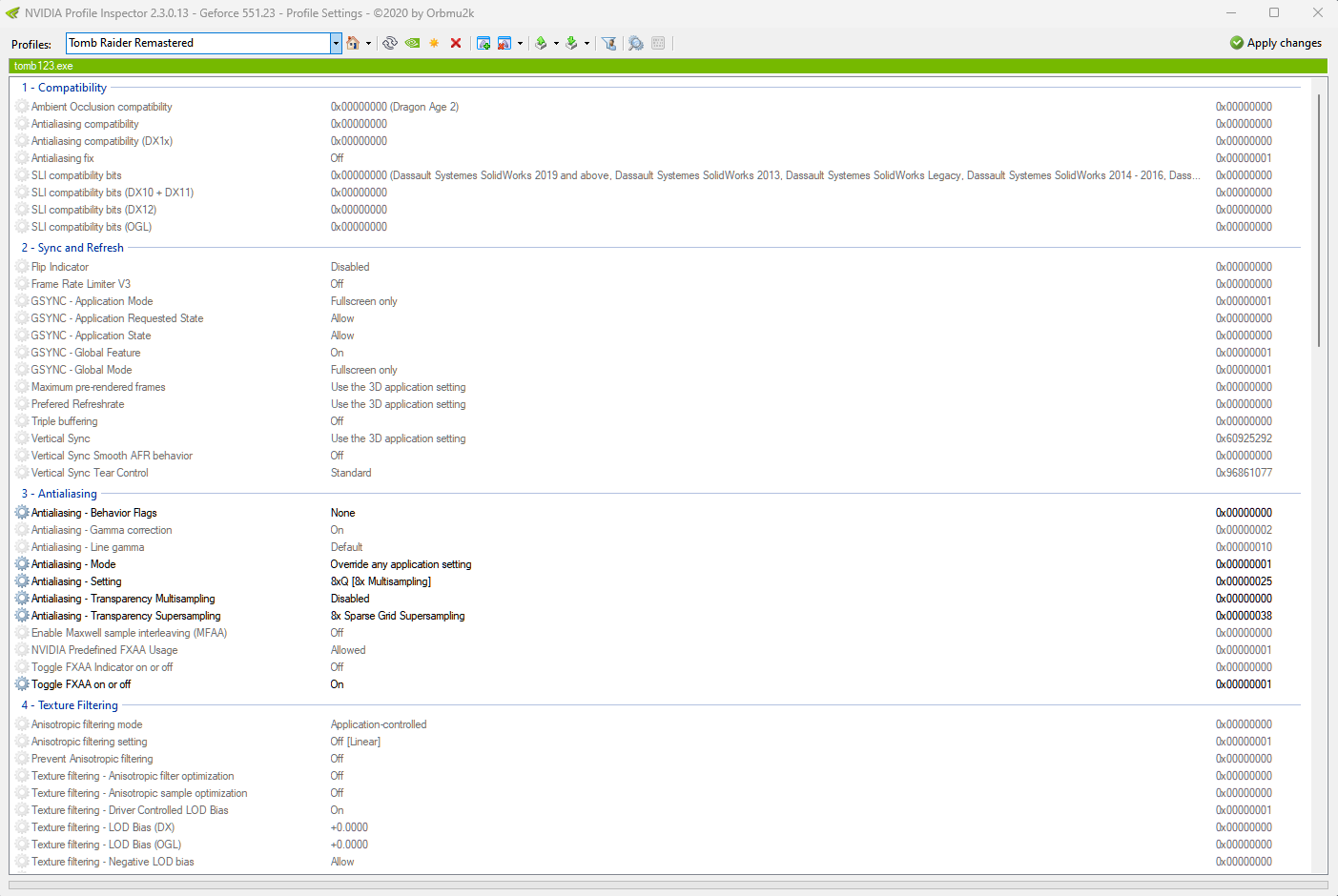This screenshot has height=896, width=1338.
Task: Select the 'Vertical Sync Tear Control' setting row
Action: (x=659, y=473)
